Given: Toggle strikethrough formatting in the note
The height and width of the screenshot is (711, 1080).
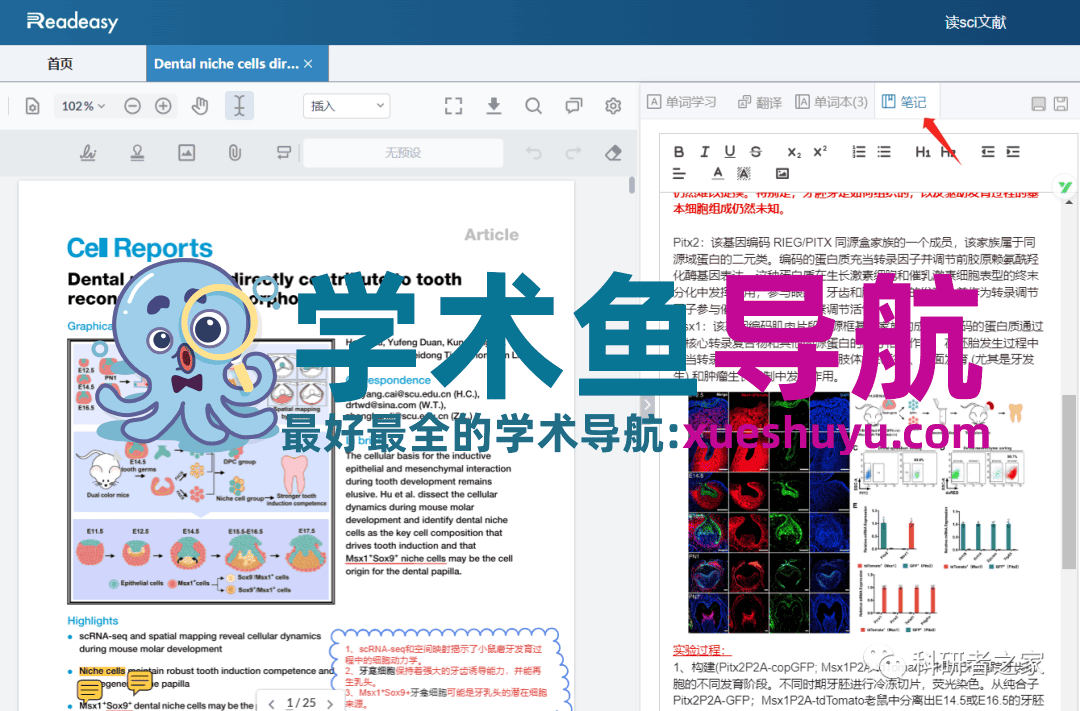Looking at the screenshot, I should coord(755,151).
